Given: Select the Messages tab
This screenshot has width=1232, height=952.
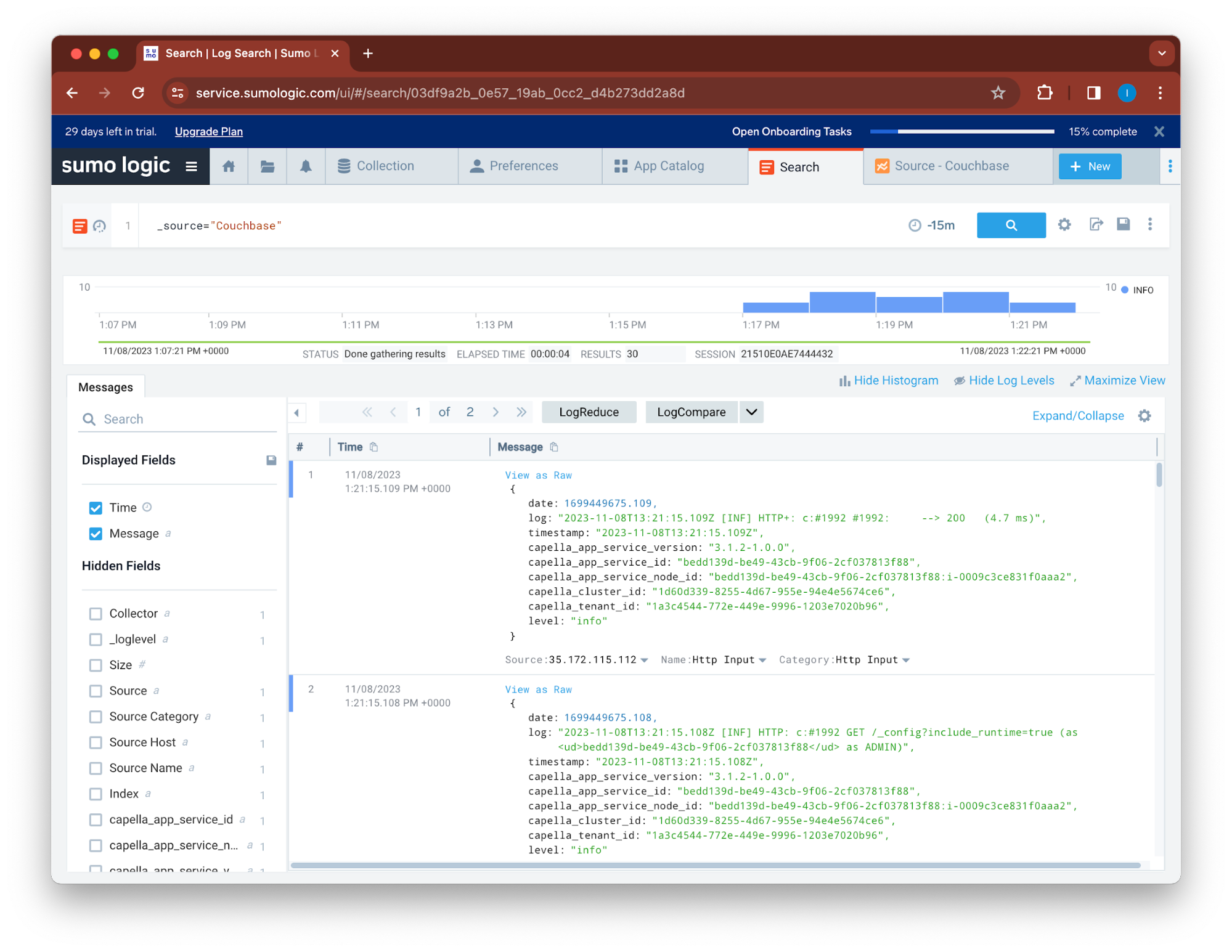Looking at the screenshot, I should pos(105,388).
